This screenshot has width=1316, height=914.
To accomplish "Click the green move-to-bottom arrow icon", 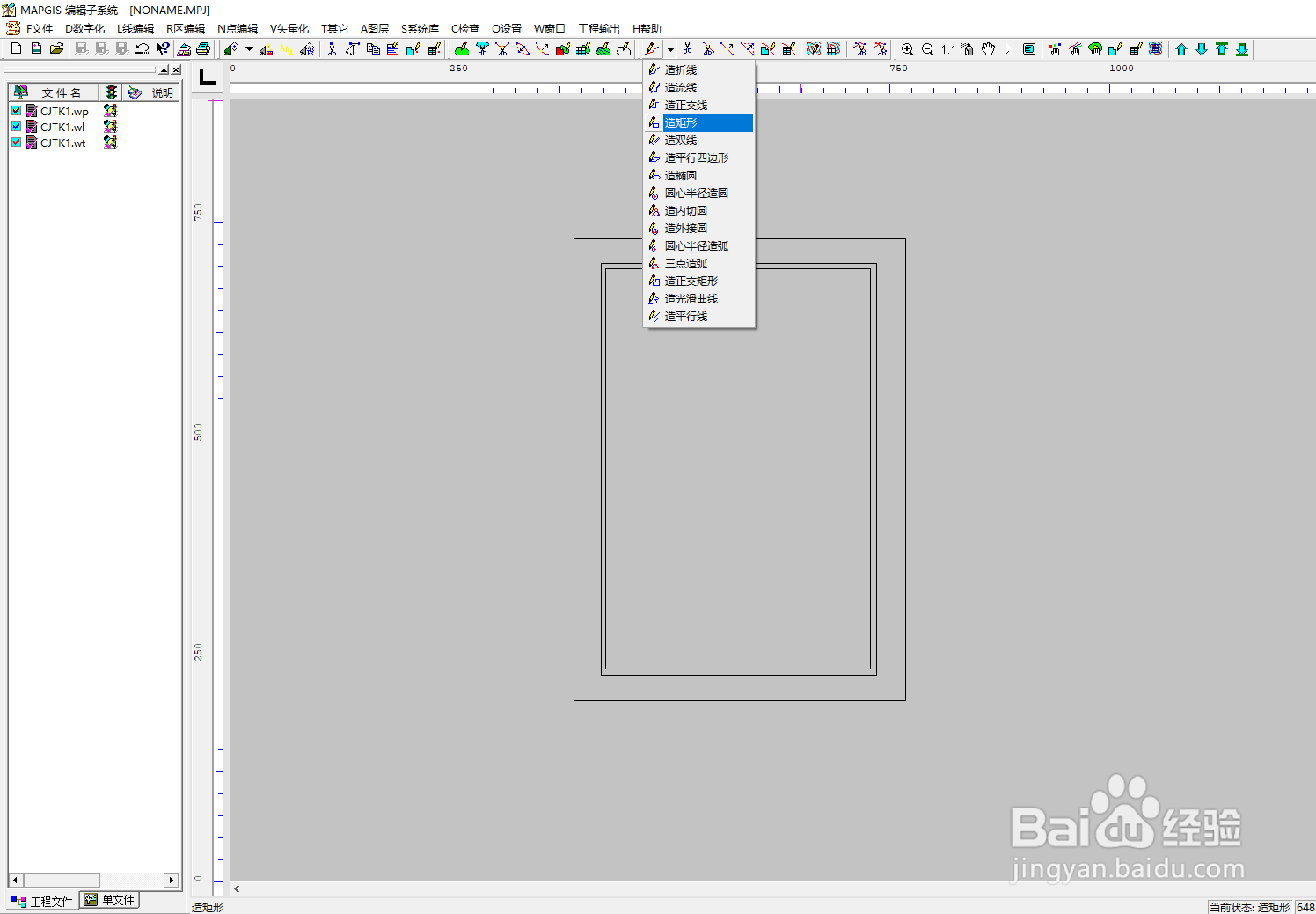I will 1242,49.
